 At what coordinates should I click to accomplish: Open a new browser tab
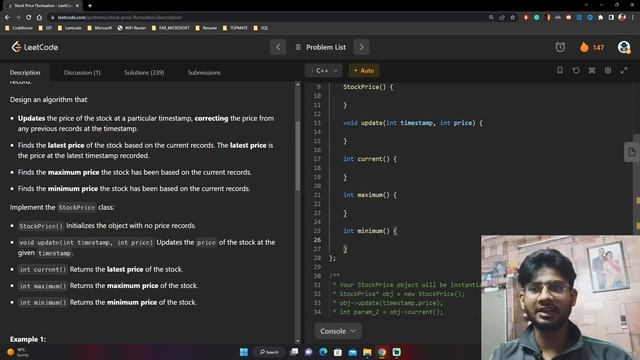(90, 6)
